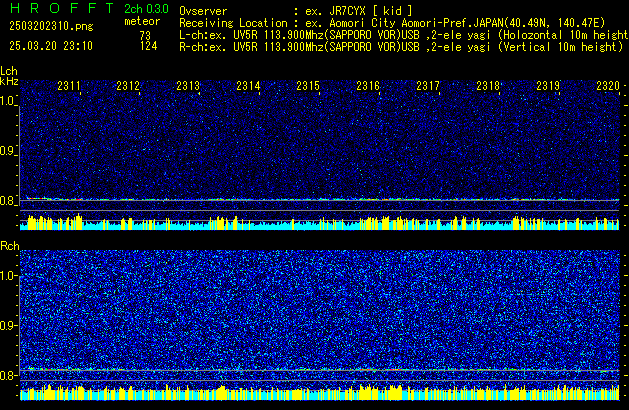Select the 2316 time marker
629x410 pixels.
click(x=368, y=86)
